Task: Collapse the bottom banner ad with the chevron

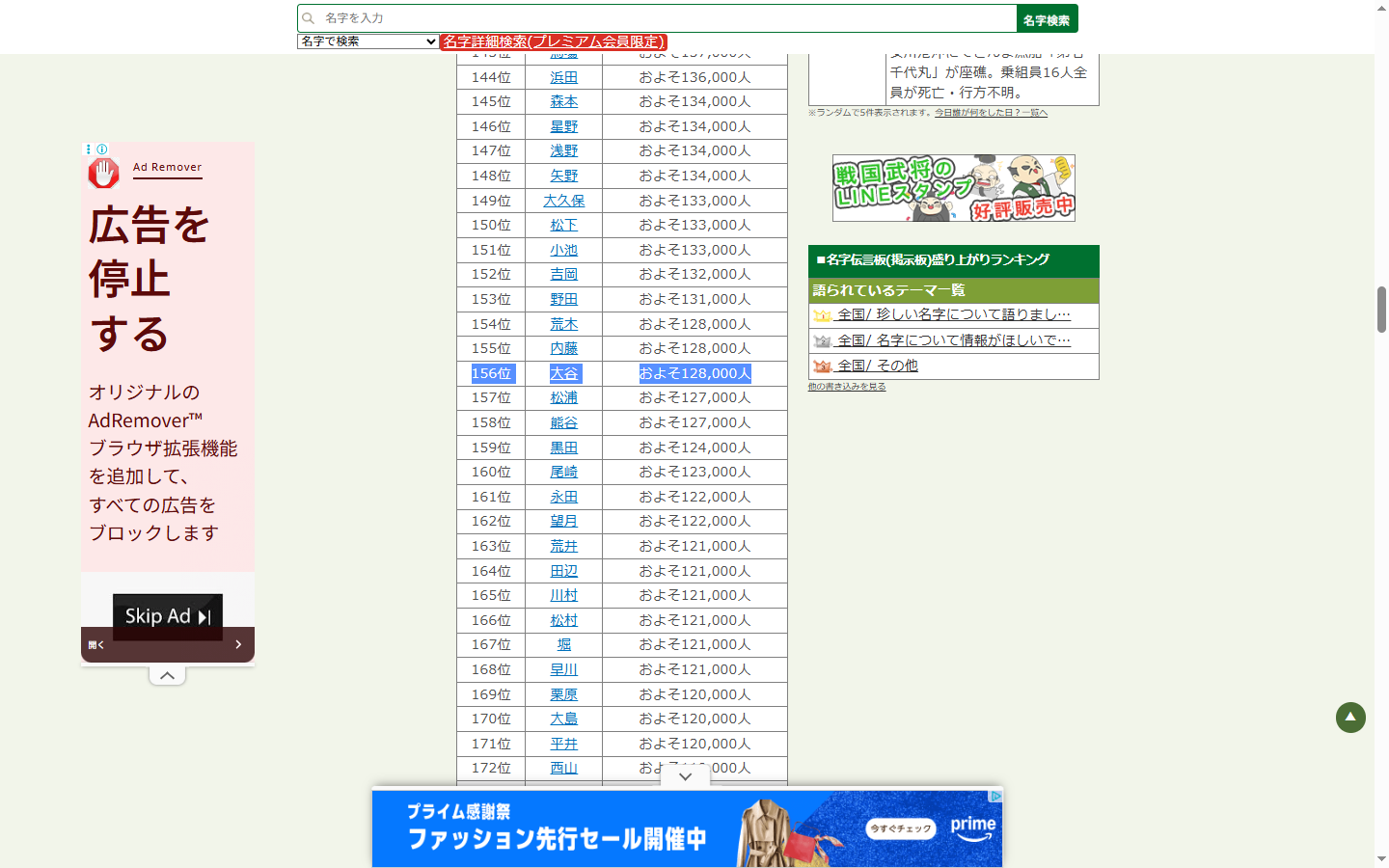Action: tap(685, 776)
